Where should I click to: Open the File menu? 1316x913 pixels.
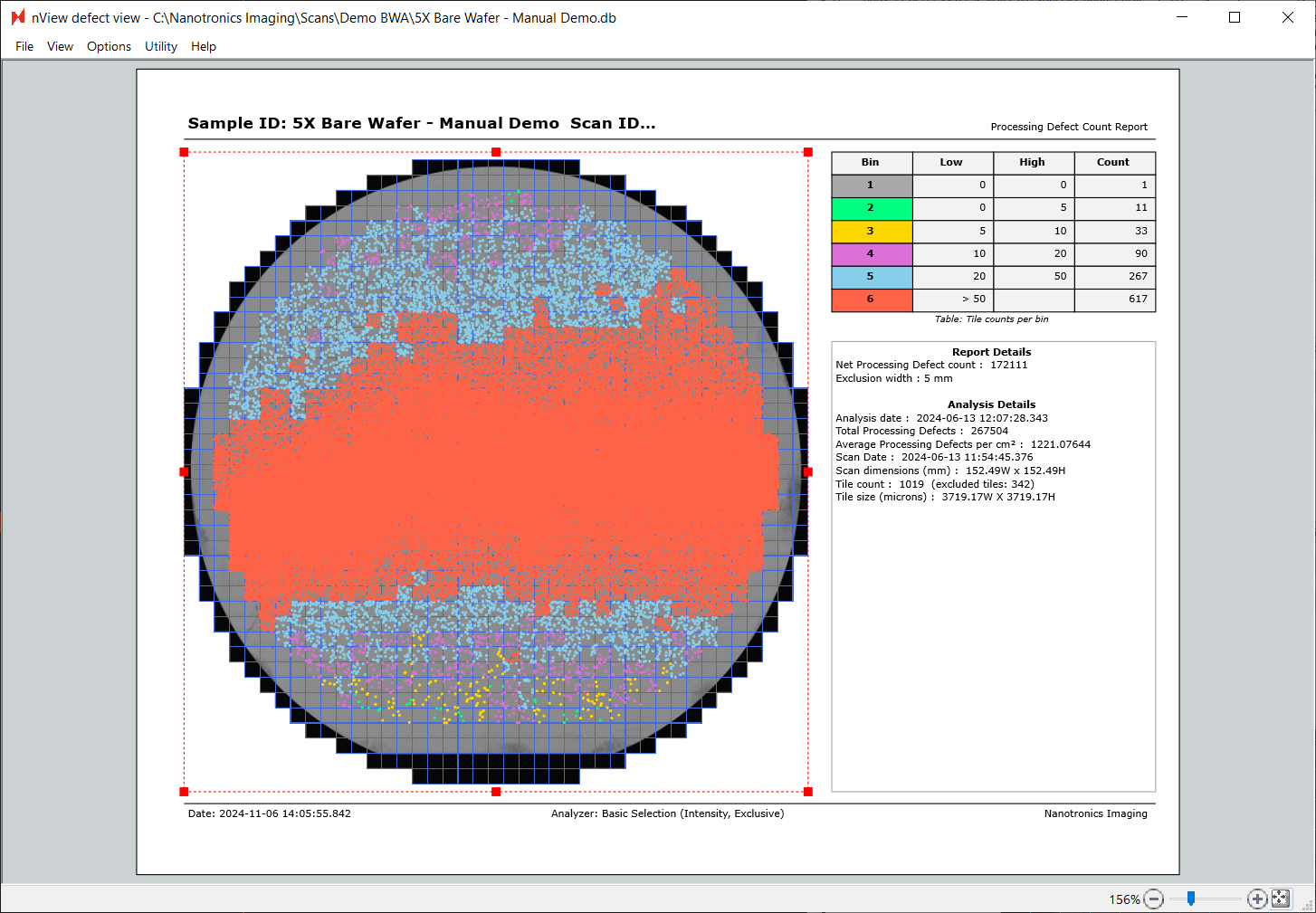(x=24, y=46)
